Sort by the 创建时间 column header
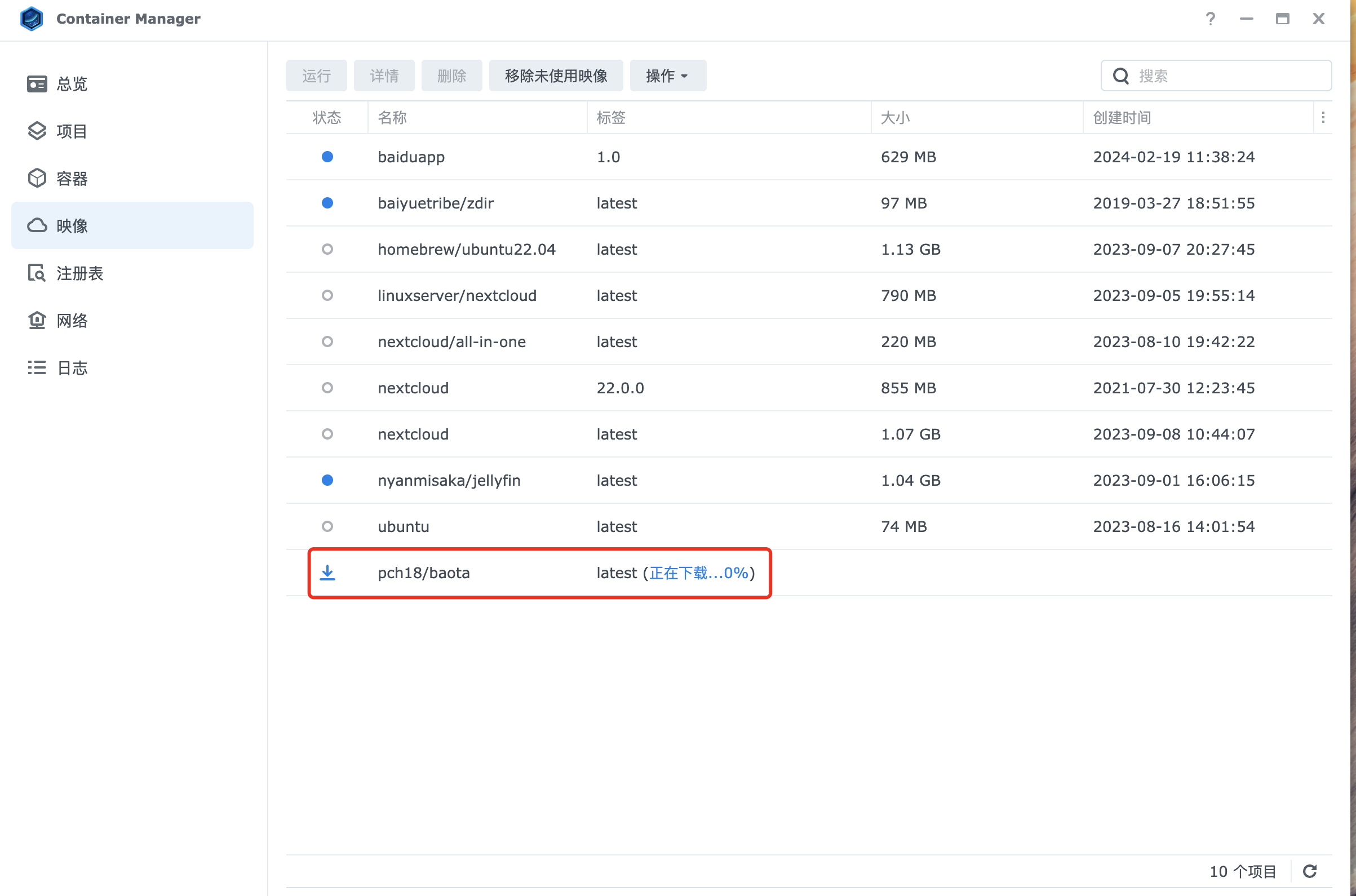This screenshot has width=1356, height=896. [1198, 118]
